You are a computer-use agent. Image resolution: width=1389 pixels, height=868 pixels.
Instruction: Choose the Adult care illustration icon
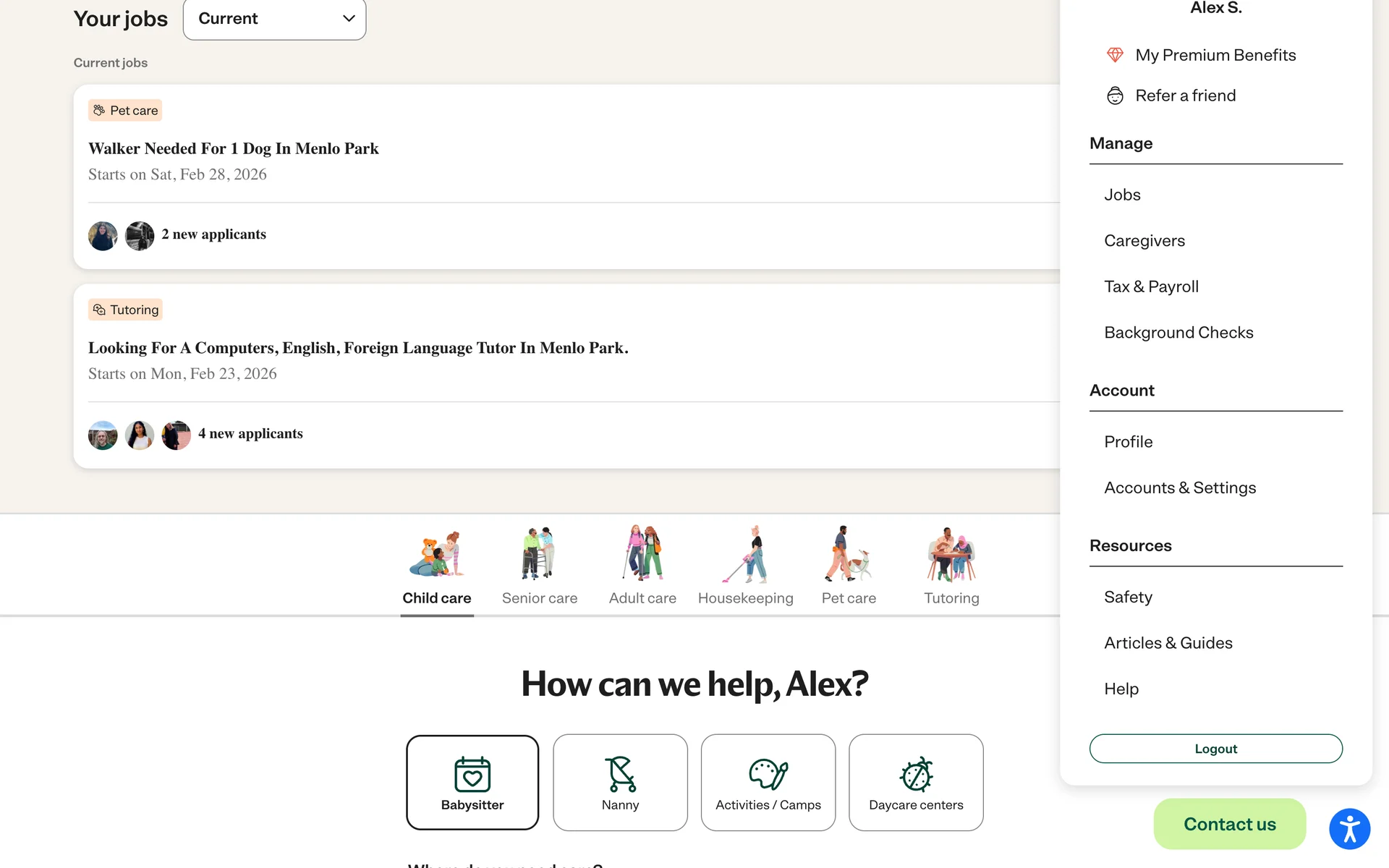[642, 554]
